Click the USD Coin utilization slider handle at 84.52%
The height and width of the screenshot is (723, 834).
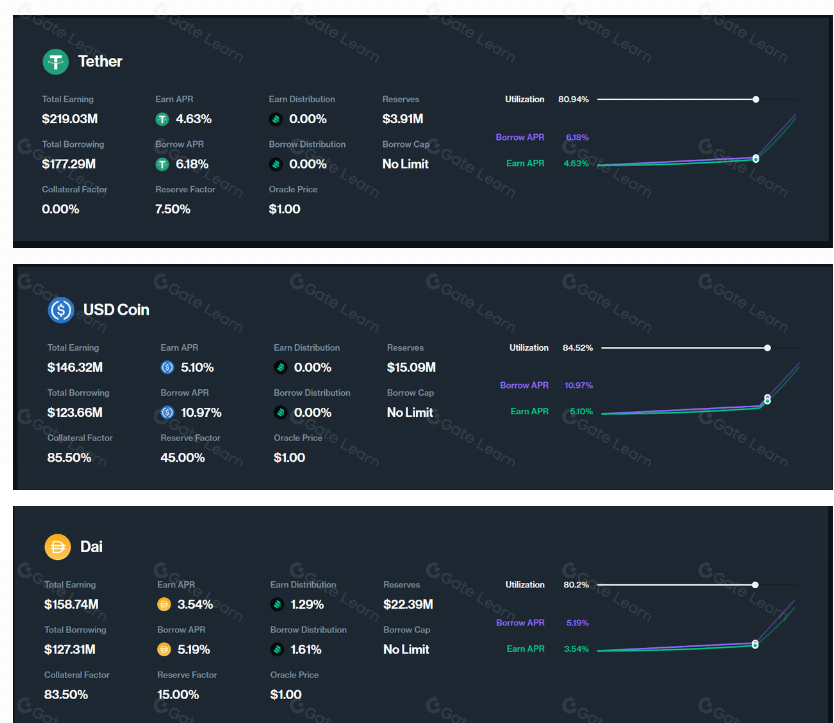(768, 348)
